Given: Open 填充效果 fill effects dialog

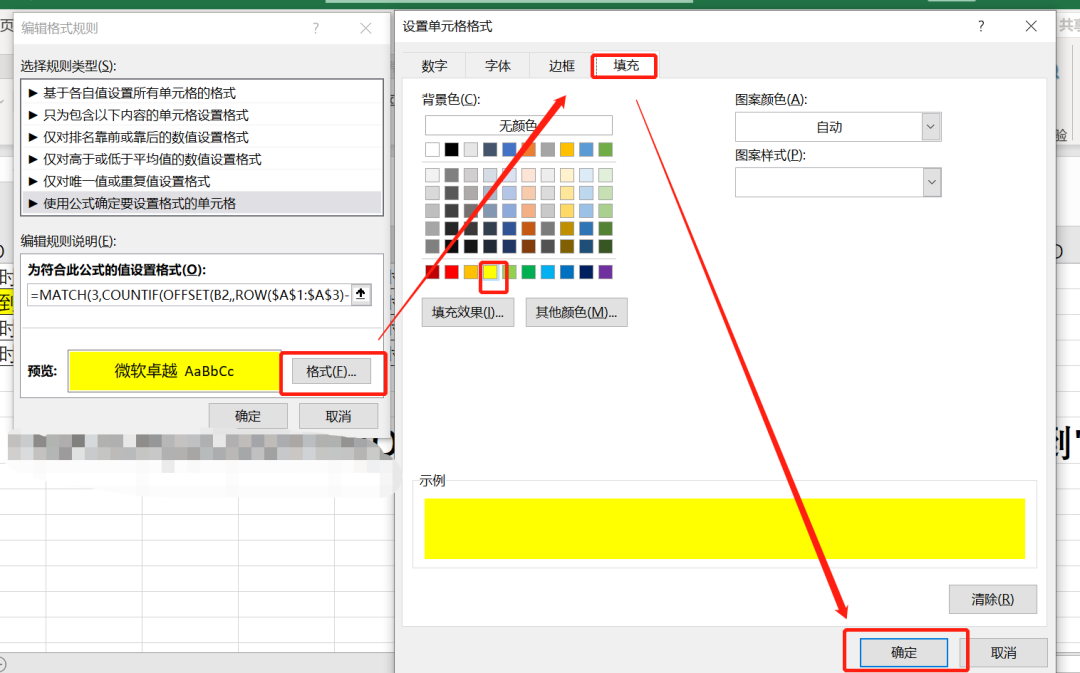Looking at the screenshot, I should tap(468, 313).
